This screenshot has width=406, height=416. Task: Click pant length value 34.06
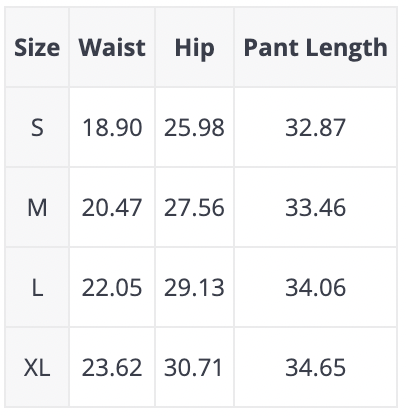pyautogui.click(x=315, y=288)
